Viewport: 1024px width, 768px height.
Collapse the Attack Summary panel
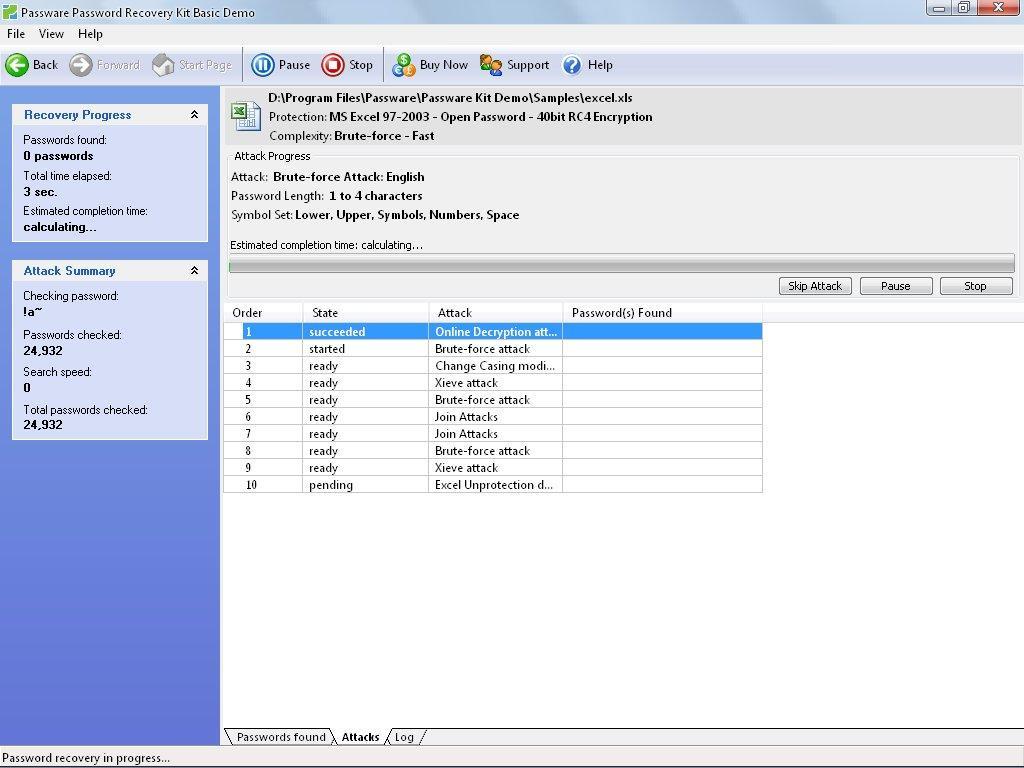(x=194, y=270)
